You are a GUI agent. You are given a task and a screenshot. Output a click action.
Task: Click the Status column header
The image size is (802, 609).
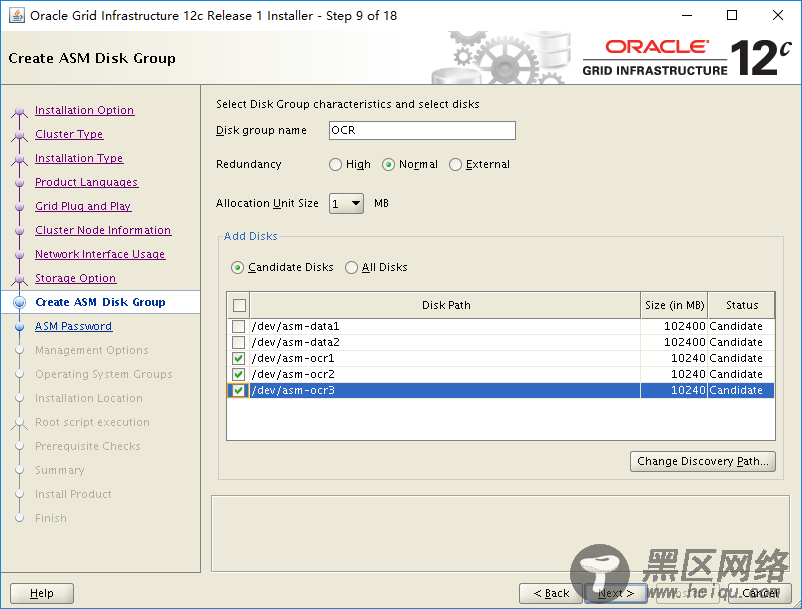tap(742, 305)
